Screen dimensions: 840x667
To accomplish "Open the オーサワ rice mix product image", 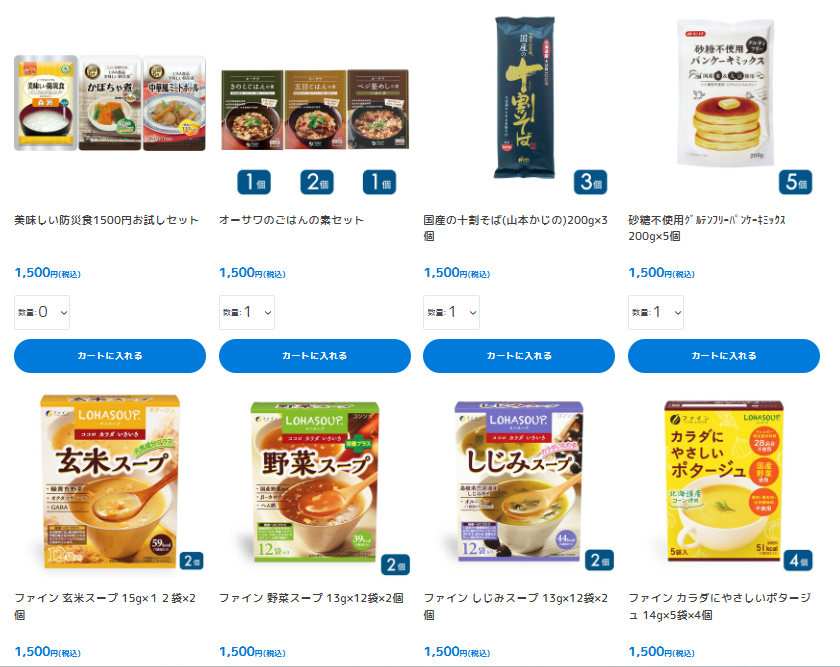I will pyautogui.click(x=315, y=109).
